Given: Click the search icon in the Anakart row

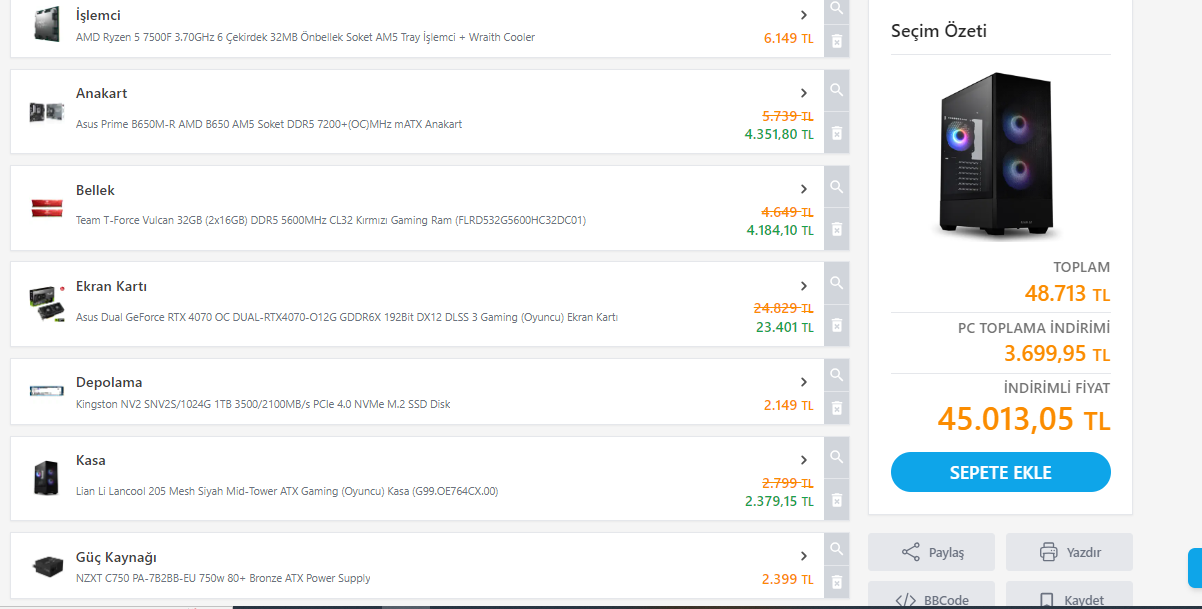Looking at the screenshot, I should (837, 90).
